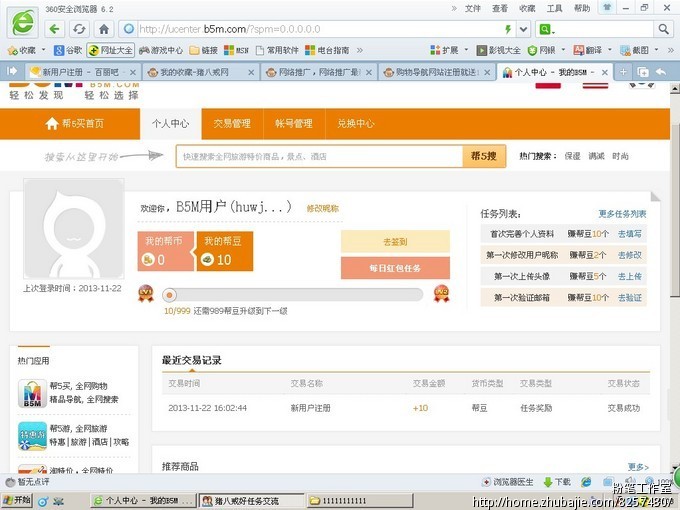Screen dimensions: 680x510
Task: Open the 查看 menu
Action: [x=500, y=8]
